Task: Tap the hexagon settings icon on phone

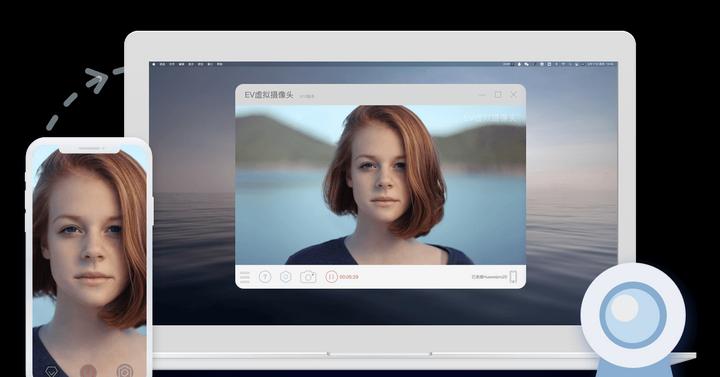Action: [125, 371]
